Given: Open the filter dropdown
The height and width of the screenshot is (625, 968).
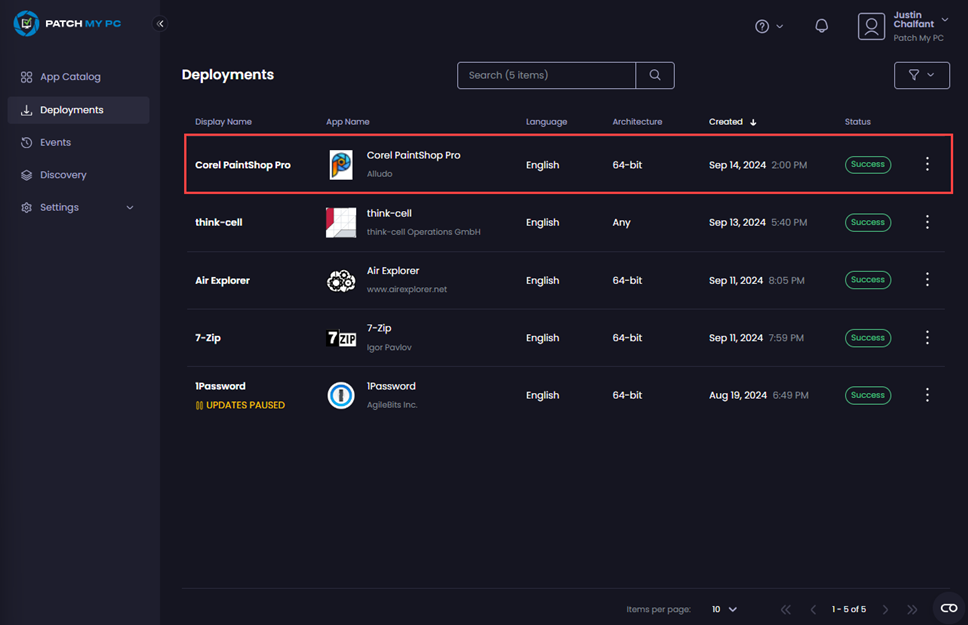Looking at the screenshot, I should 921,75.
